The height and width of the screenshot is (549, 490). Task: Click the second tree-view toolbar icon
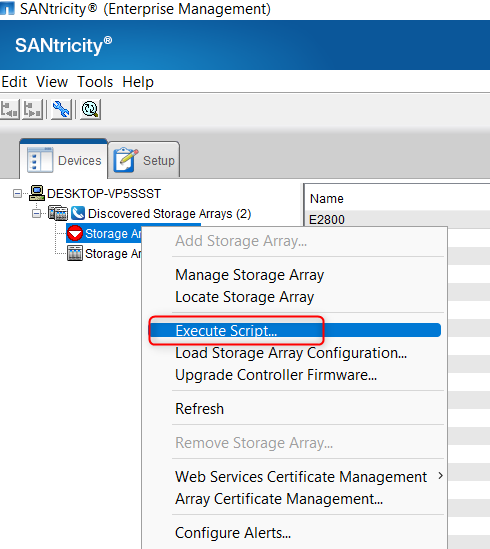[33, 109]
